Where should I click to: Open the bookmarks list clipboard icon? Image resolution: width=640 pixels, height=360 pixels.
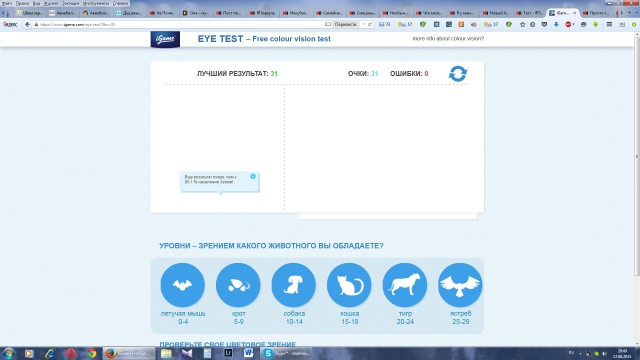click(x=533, y=24)
